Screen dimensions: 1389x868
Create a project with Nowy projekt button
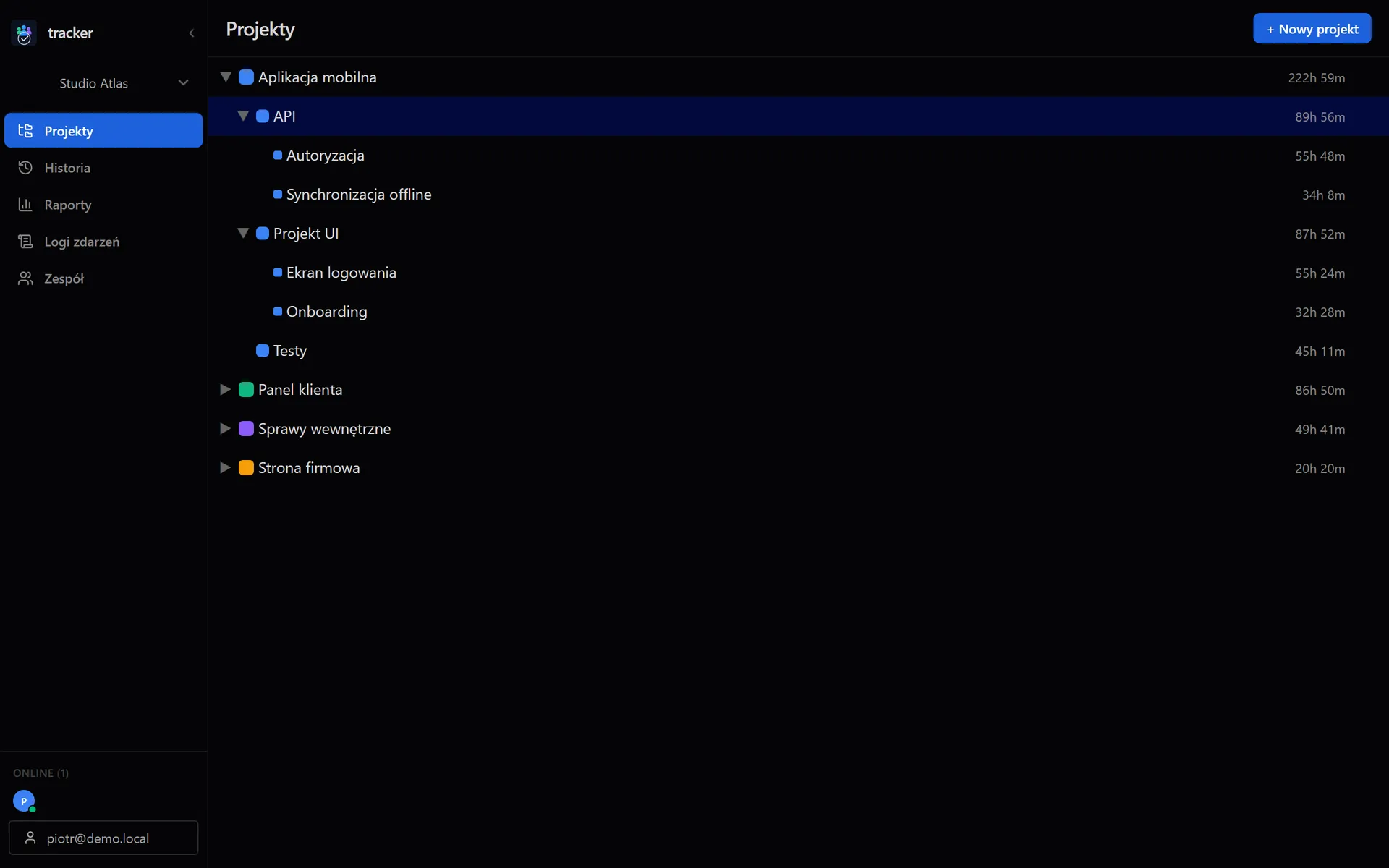tap(1312, 29)
